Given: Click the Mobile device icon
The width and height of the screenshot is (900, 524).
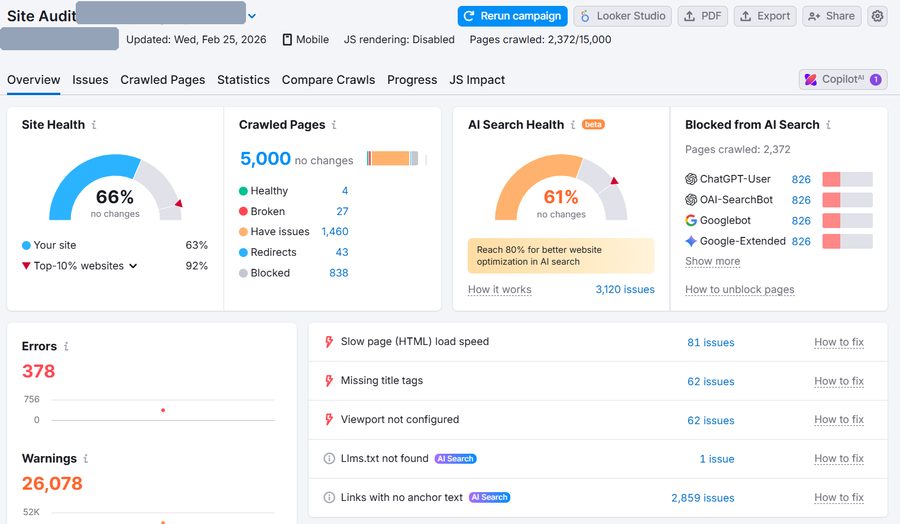Looking at the screenshot, I should 287,40.
